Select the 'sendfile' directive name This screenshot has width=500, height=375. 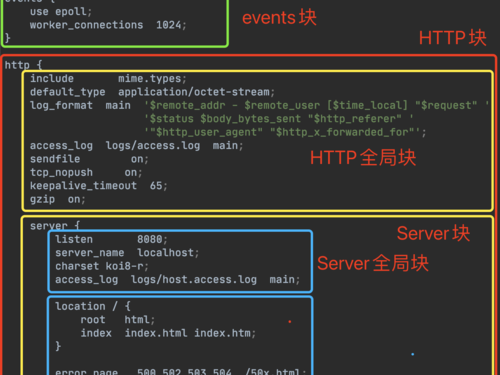point(55,159)
